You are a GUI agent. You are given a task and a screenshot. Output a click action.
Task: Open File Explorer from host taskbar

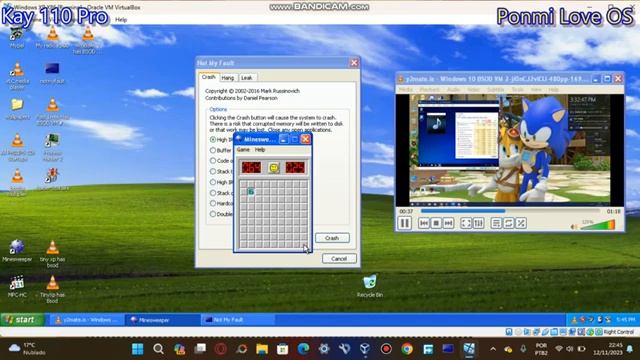[x=262, y=349]
